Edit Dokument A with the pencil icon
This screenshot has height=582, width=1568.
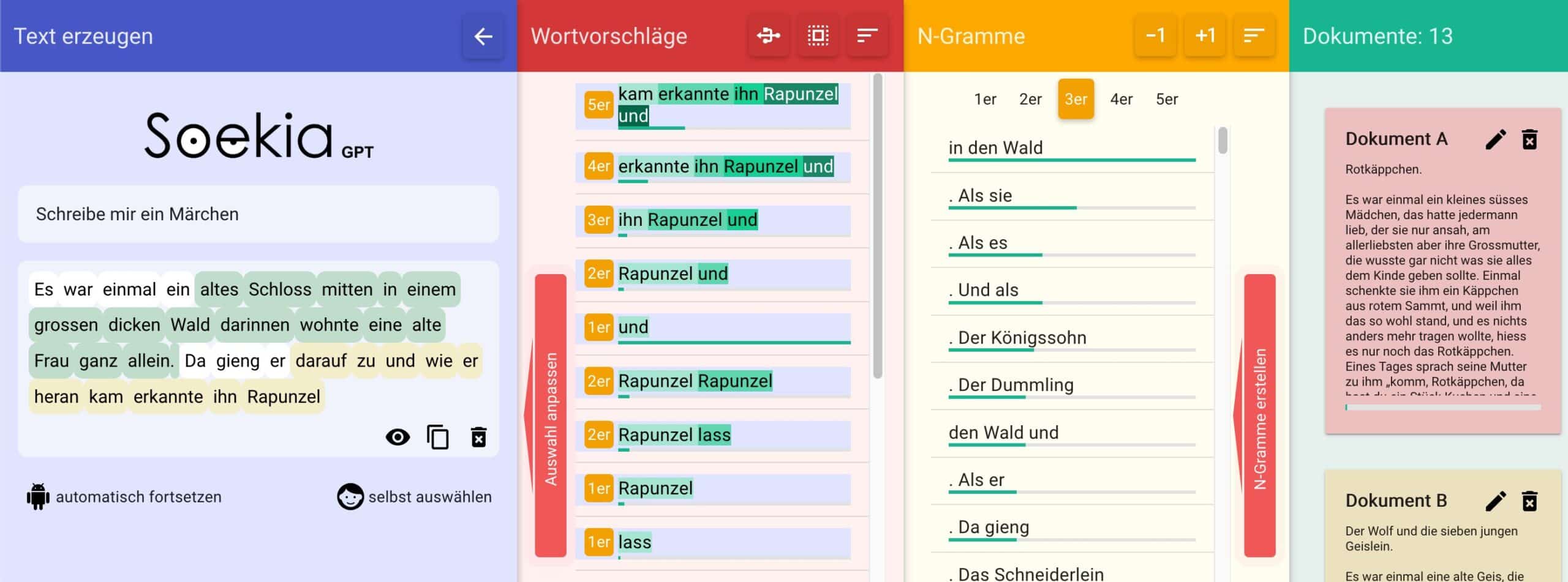(1495, 140)
